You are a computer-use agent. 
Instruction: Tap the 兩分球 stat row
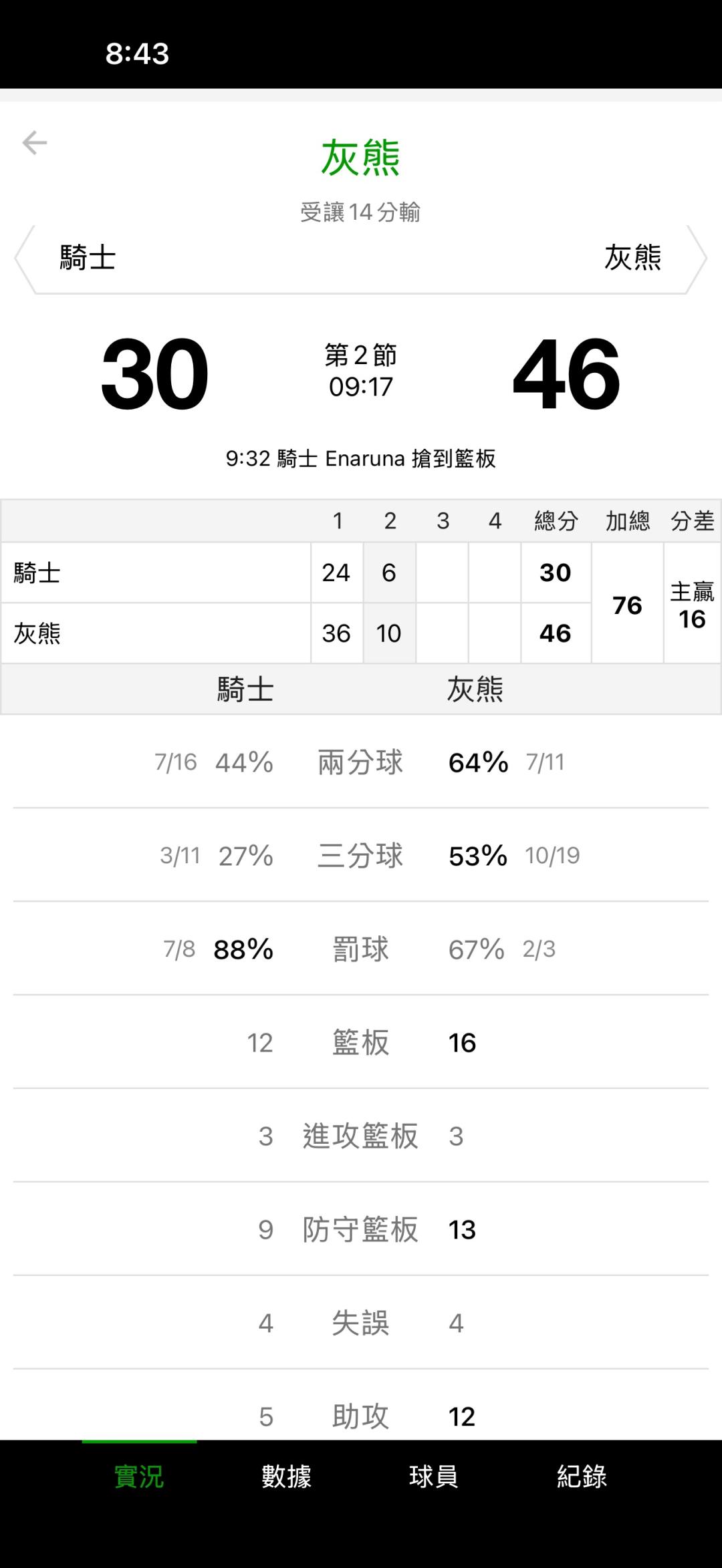(x=360, y=762)
